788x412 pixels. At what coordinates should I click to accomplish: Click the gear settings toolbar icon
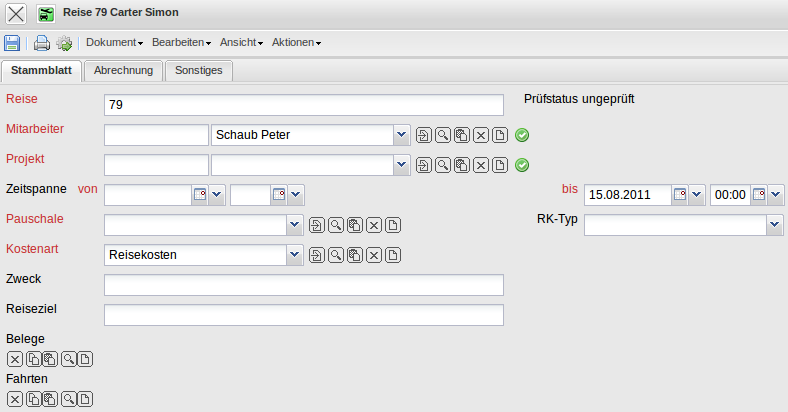pos(64,43)
